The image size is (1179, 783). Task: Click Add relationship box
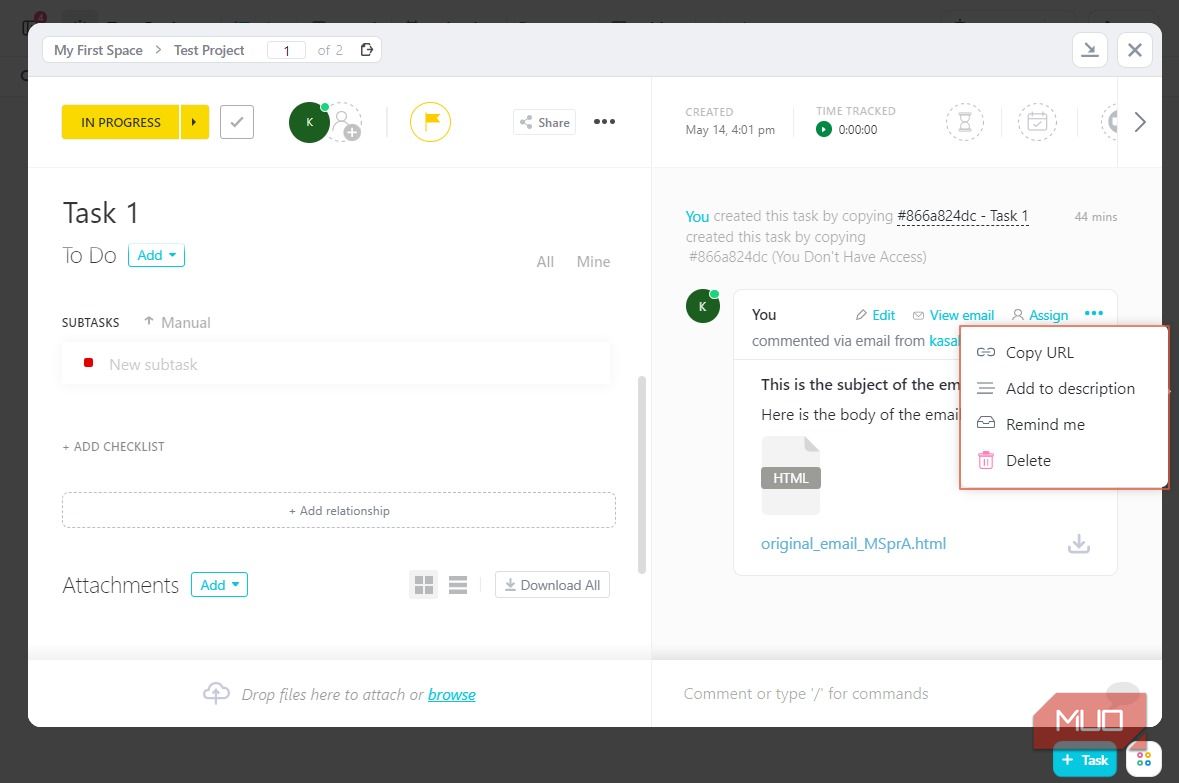(338, 510)
